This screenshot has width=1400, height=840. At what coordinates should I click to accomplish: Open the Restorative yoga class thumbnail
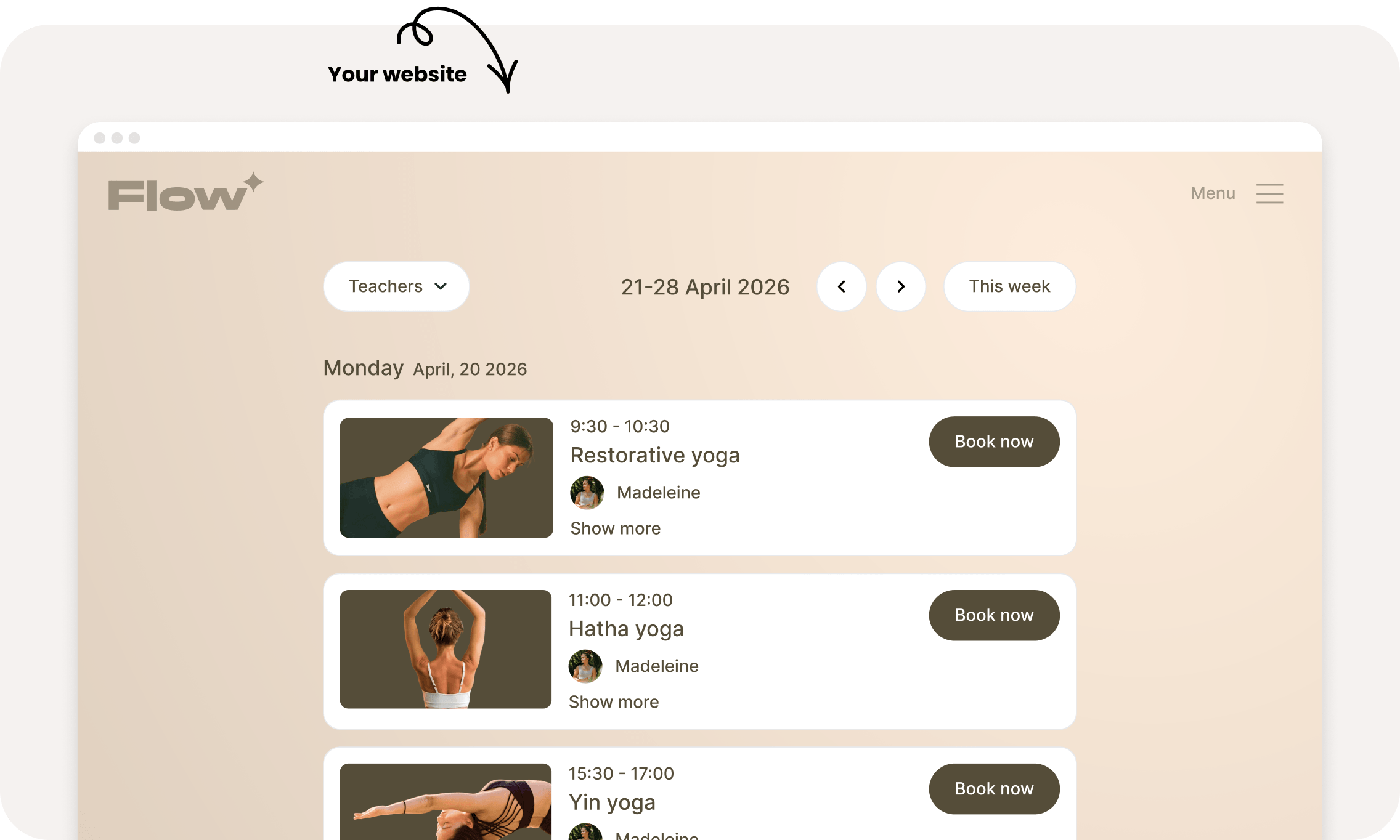click(446, 477)
